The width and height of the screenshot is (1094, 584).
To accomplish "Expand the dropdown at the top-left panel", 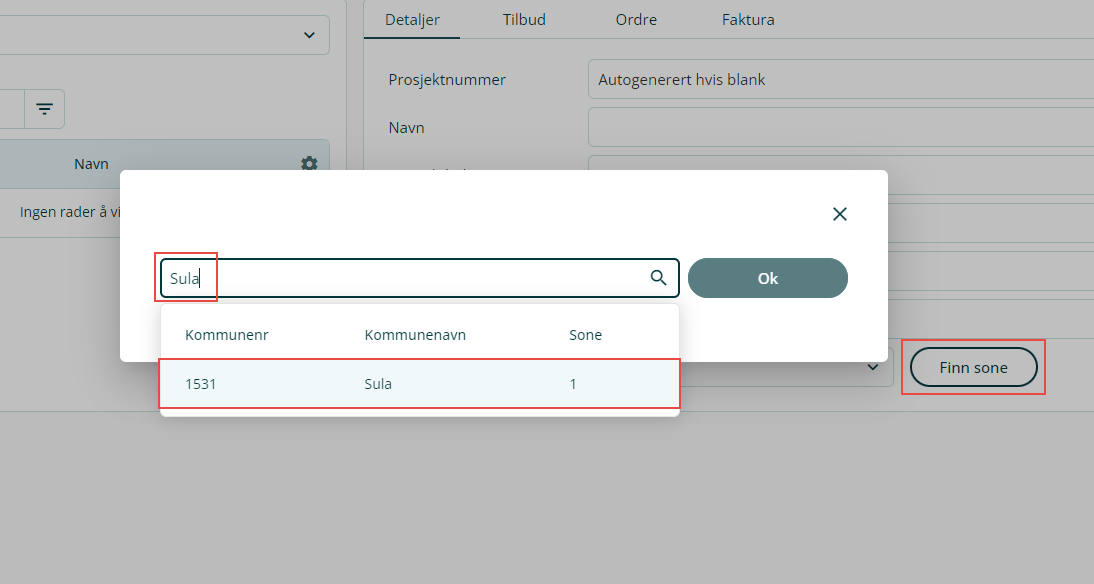I will click(x=308, y=35).
